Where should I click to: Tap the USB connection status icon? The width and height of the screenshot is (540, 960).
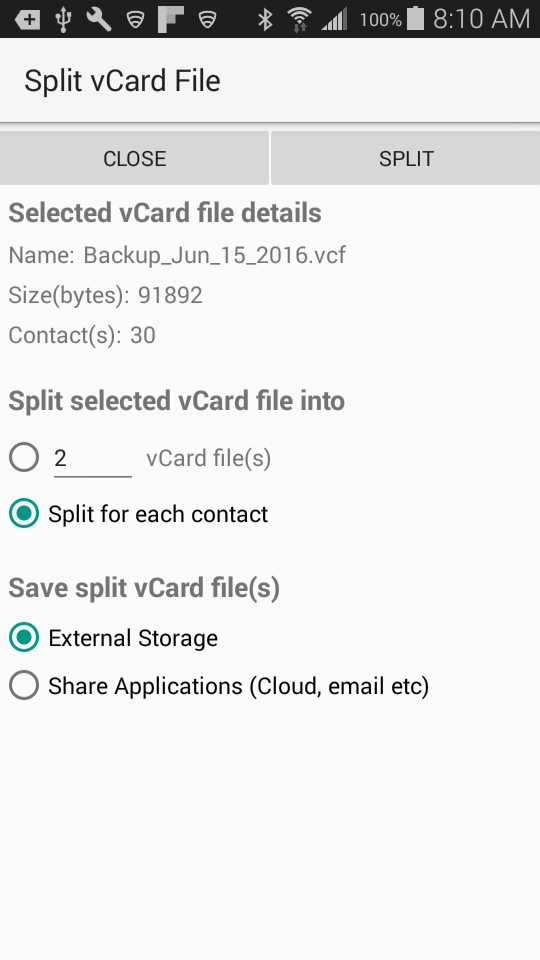coord(62,20)
